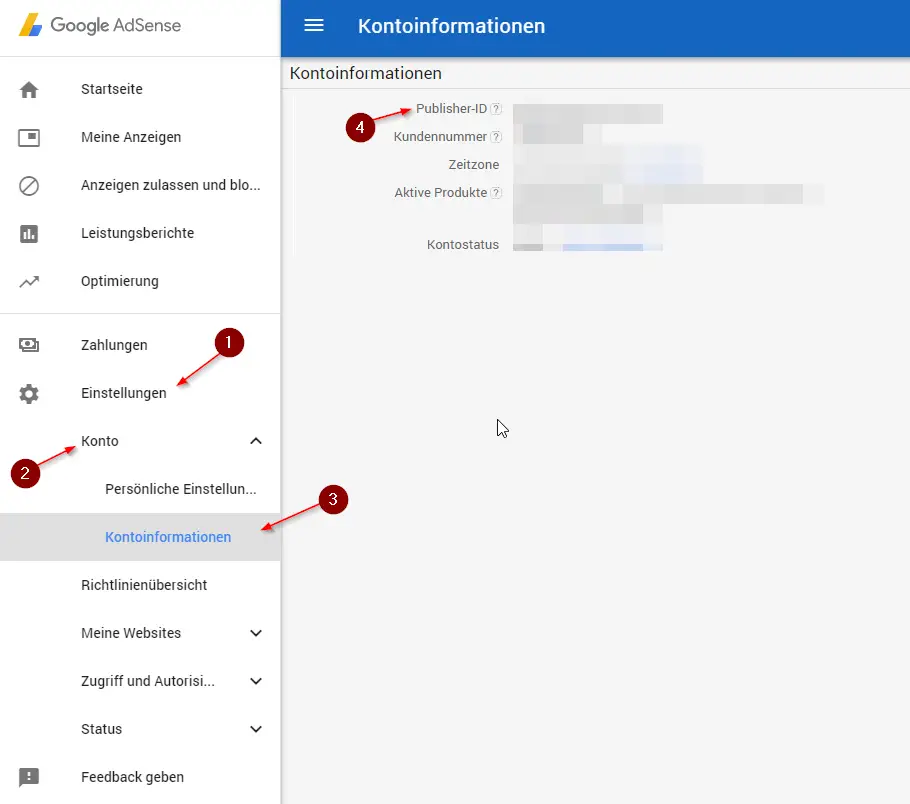Open Startseite in the sidebar
The width and height of the screenshot is (910, 804).
[140, 89]
